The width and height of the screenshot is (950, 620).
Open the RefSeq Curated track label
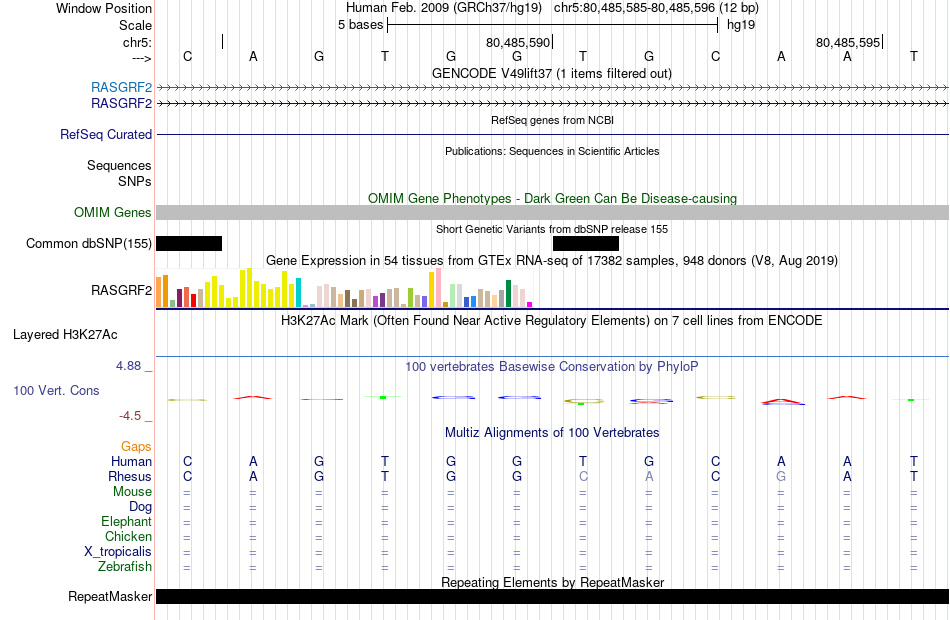[106, 135]
